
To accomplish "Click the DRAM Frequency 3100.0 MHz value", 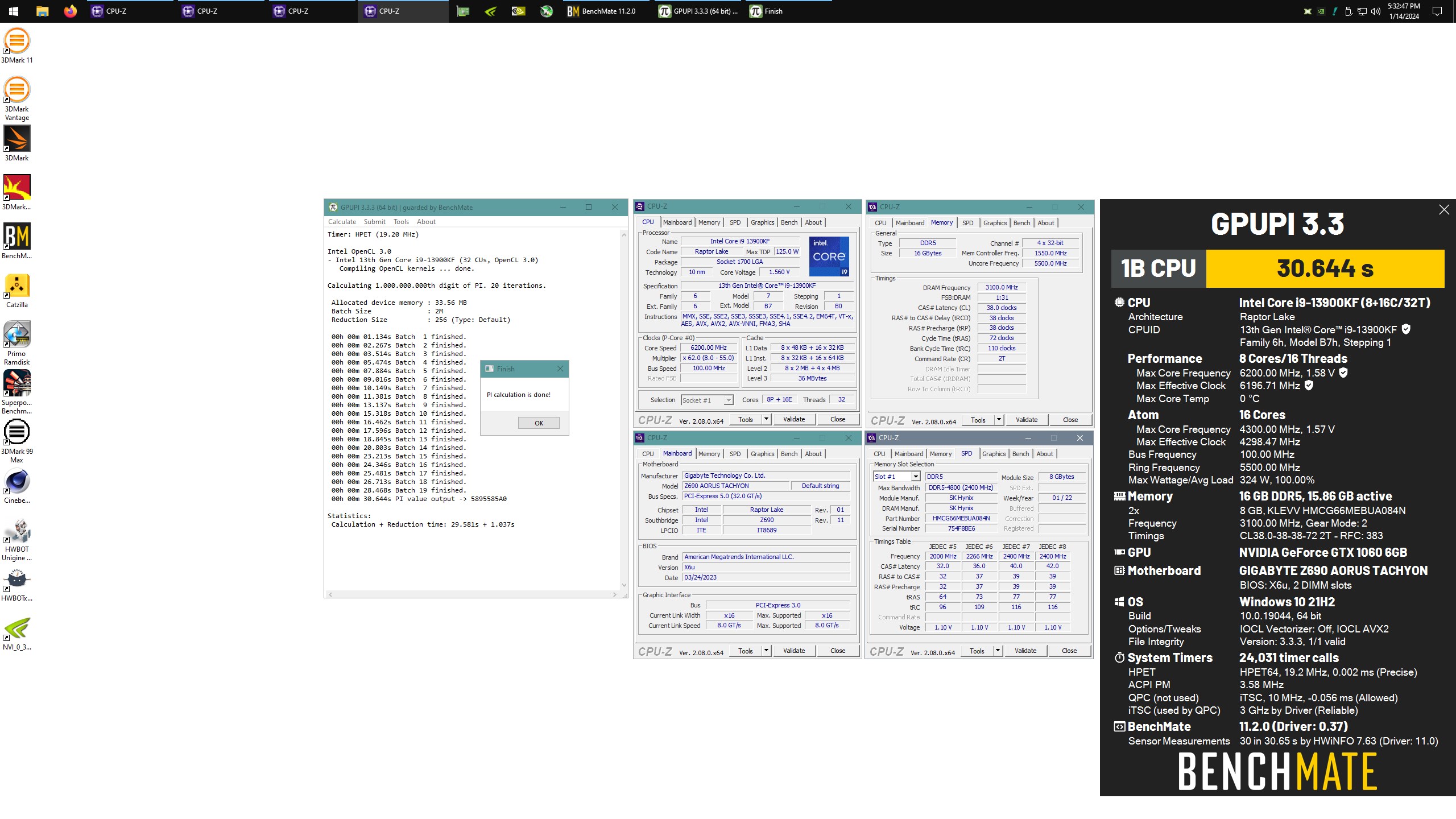I will coord(1002,287).
